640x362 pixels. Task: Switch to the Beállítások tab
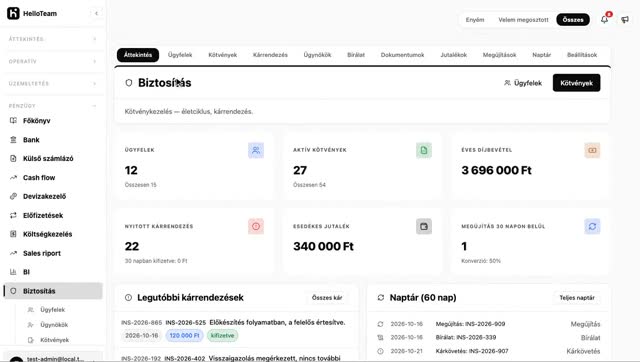click(x=582, y=55)
